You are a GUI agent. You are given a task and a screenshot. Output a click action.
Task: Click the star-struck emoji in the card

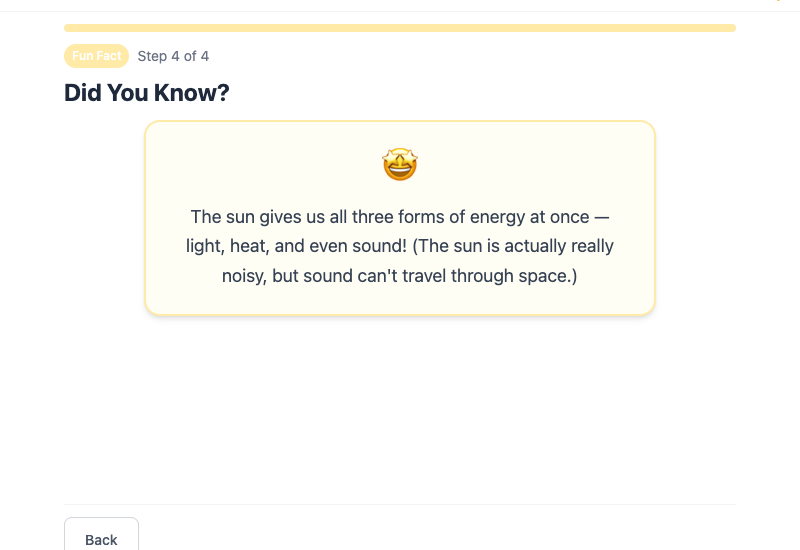[x=400, y=165]
